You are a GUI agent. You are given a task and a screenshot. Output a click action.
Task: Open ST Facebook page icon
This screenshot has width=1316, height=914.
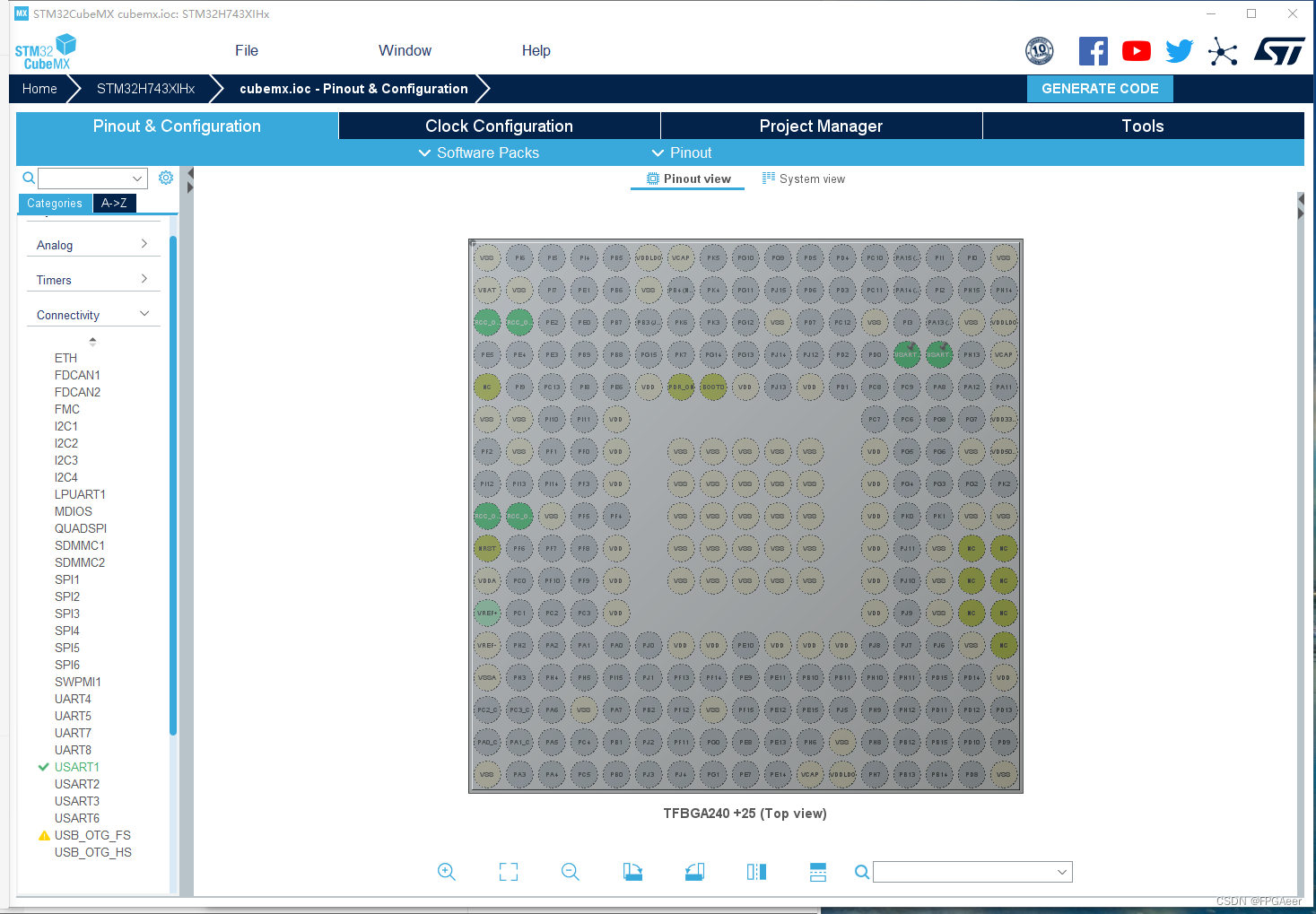click(x=1093, y=51)
